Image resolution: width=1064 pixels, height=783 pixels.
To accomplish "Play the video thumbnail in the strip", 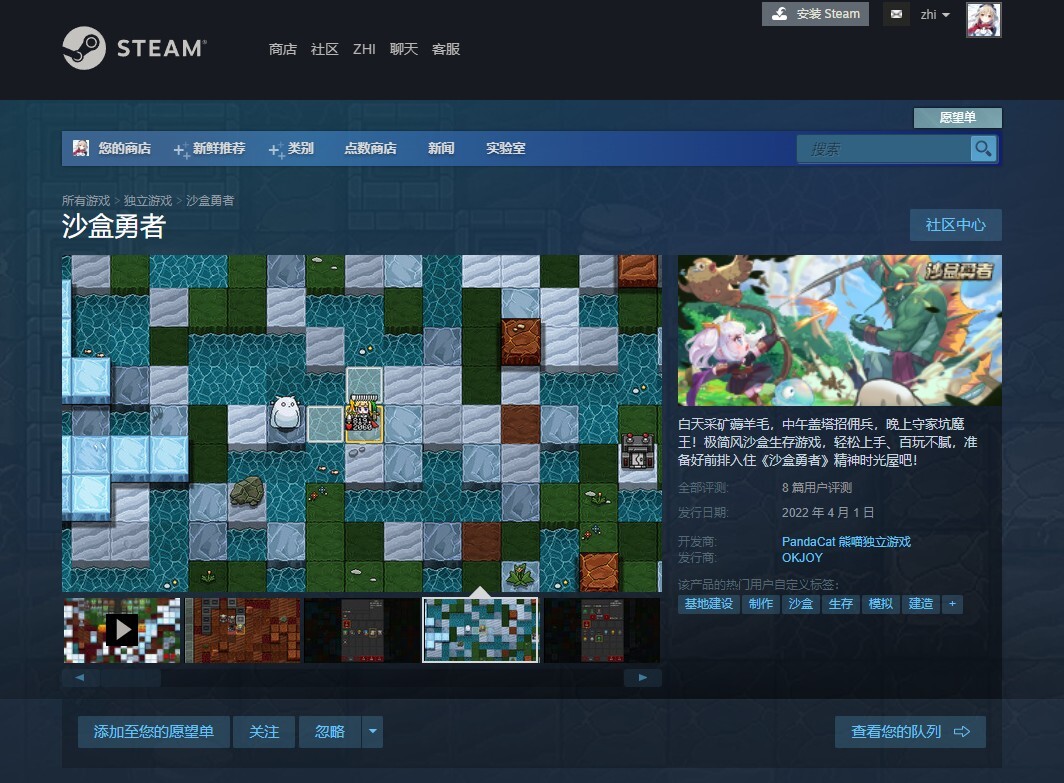I will [x=122, y=630].
